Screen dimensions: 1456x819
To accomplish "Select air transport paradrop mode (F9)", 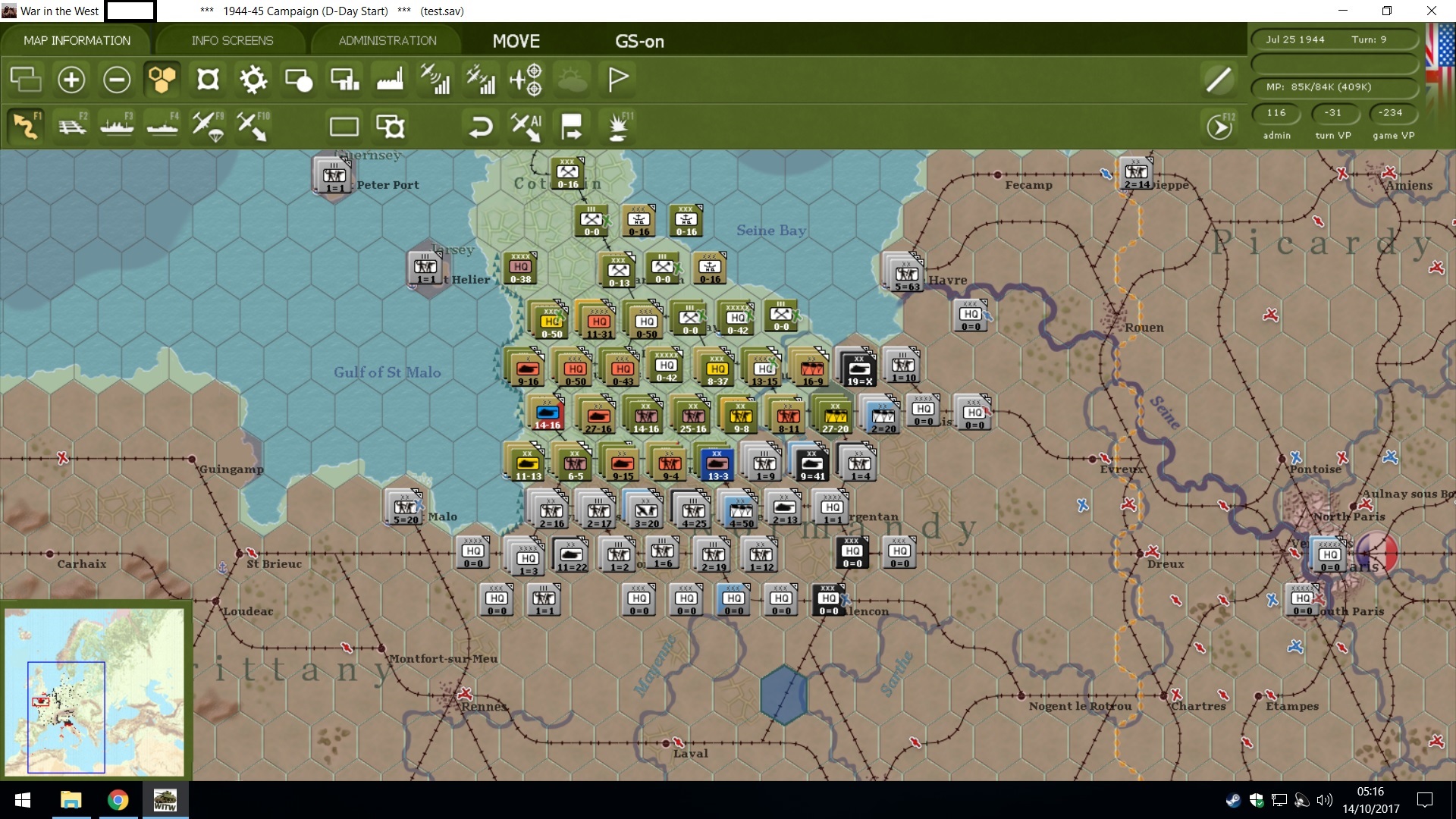I will point(208,126).
